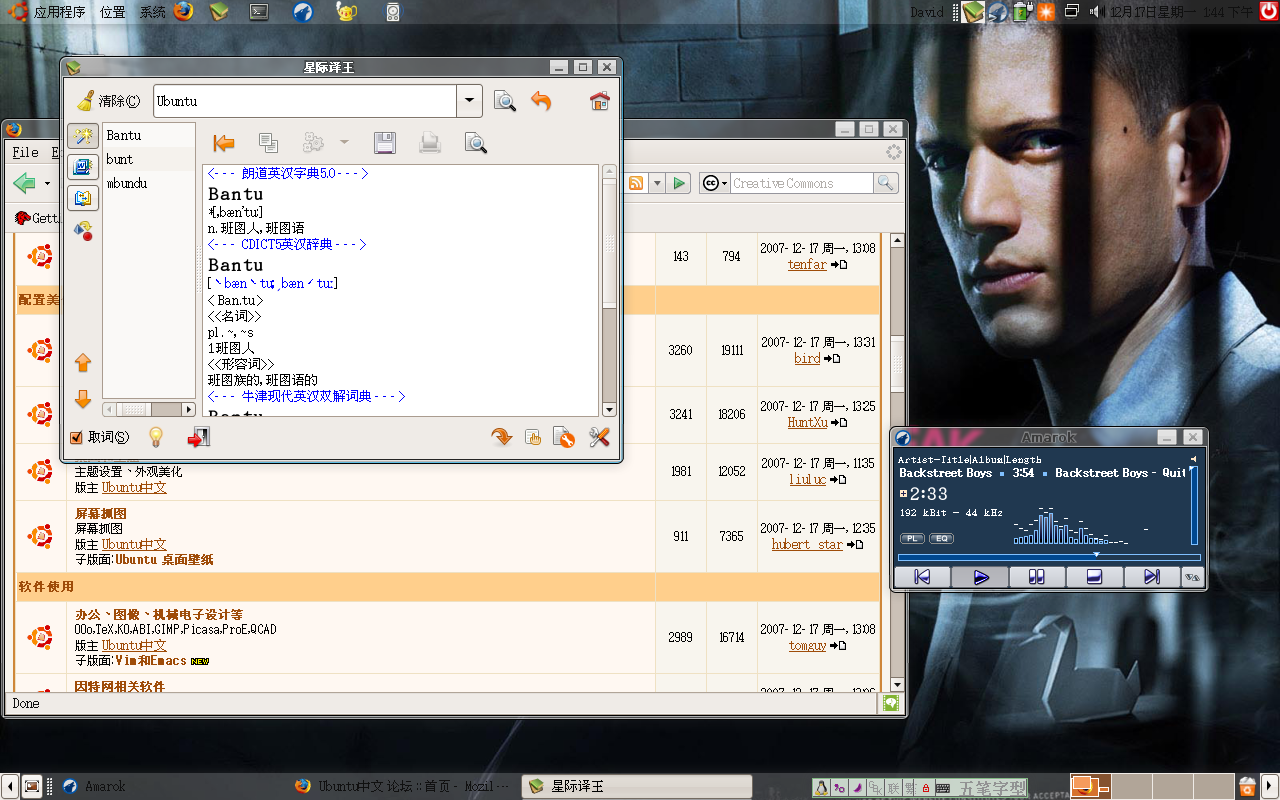This screenshot has height=800, width=1280.
Task: Click the StarDict definition pane's vertical scrollbar
Action: 610,290
